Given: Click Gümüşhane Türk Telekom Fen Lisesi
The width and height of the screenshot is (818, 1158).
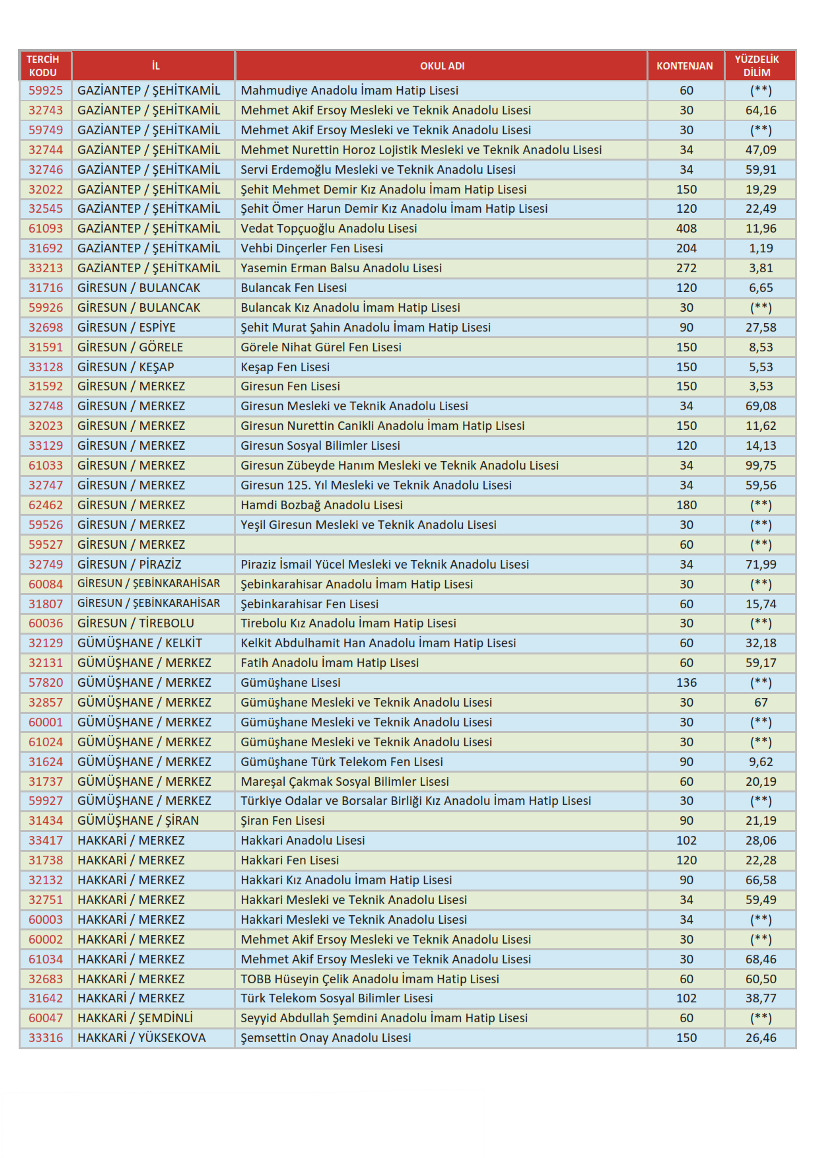Looking at the screenshot, I should [x=342, y=761].
